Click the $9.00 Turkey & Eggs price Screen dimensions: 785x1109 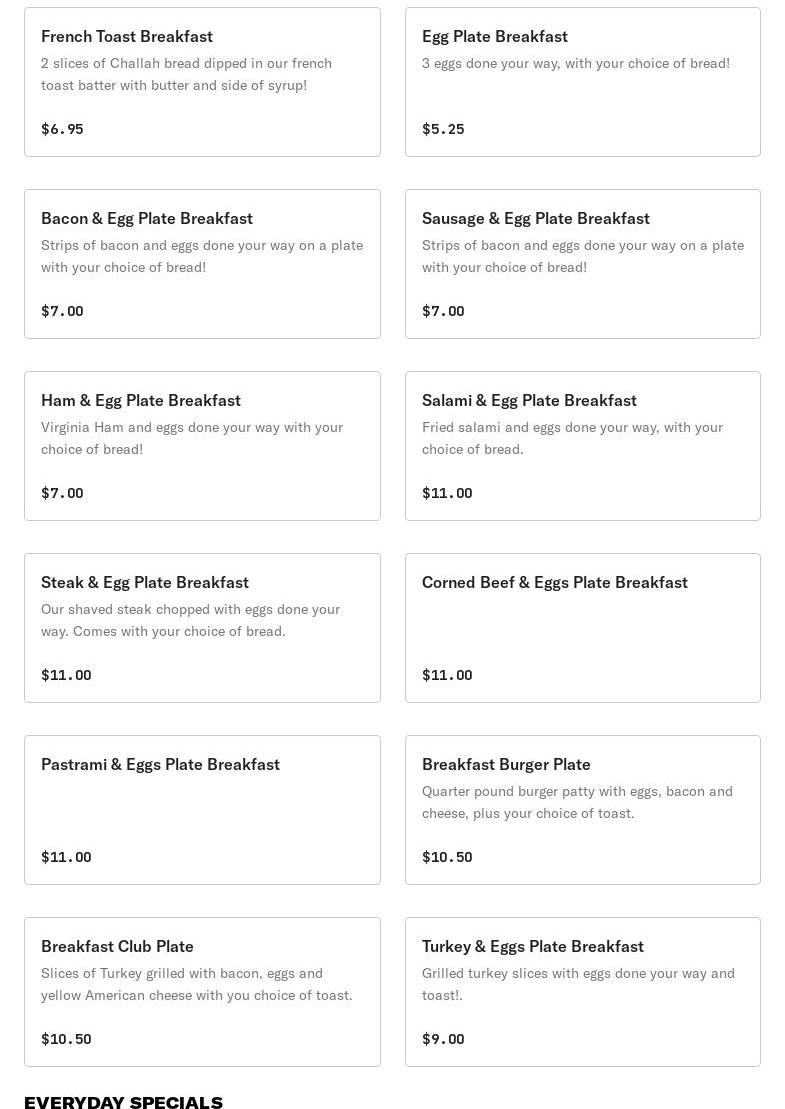coord(443,1039)
